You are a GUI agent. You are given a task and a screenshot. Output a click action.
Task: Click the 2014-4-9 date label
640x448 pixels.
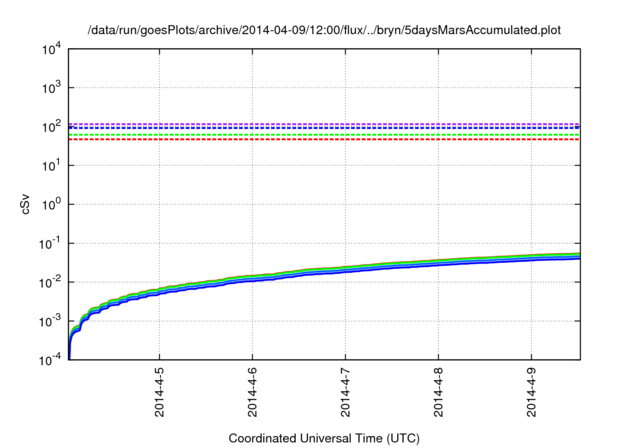531,392
